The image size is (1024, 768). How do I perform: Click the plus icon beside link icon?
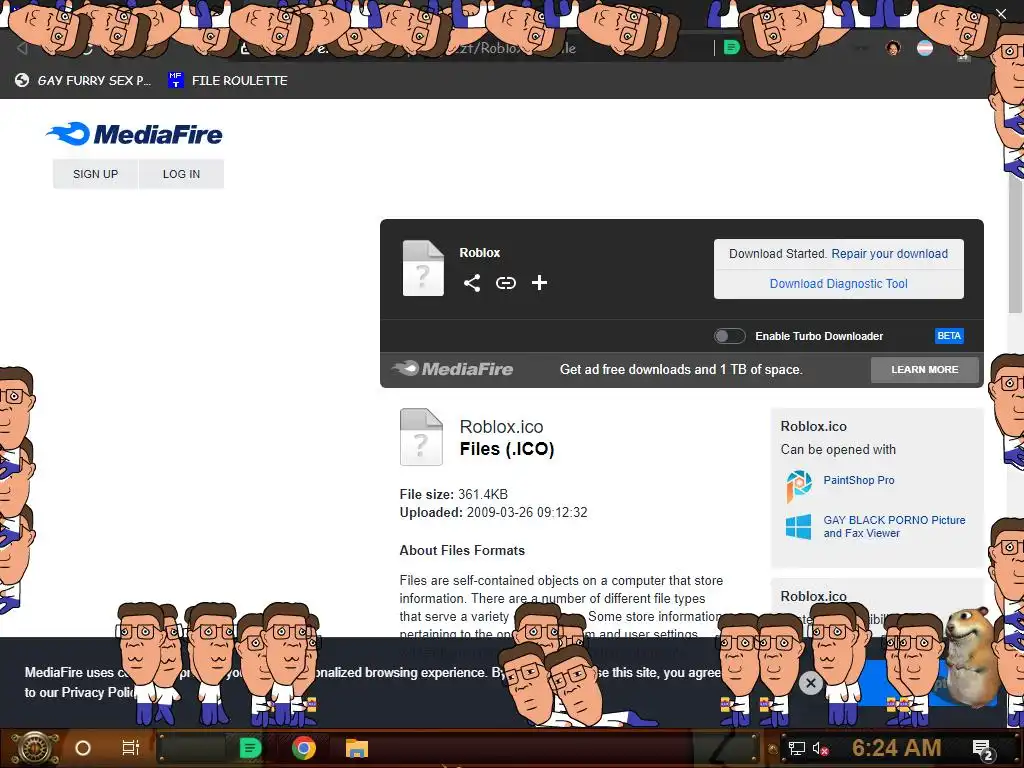tap(539, 283)
